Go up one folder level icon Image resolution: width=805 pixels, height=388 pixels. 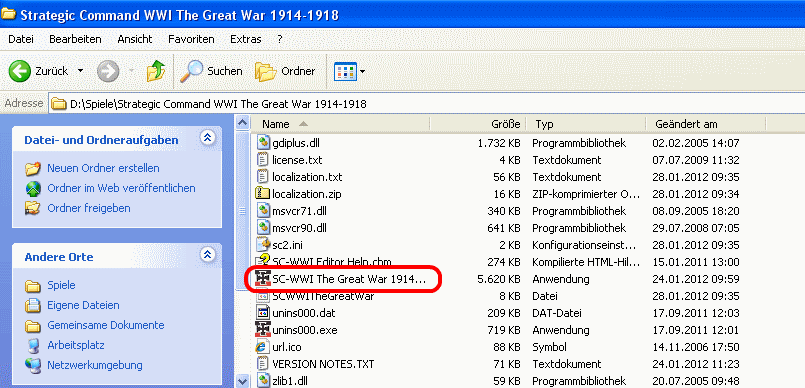click(x=156, y=71)
